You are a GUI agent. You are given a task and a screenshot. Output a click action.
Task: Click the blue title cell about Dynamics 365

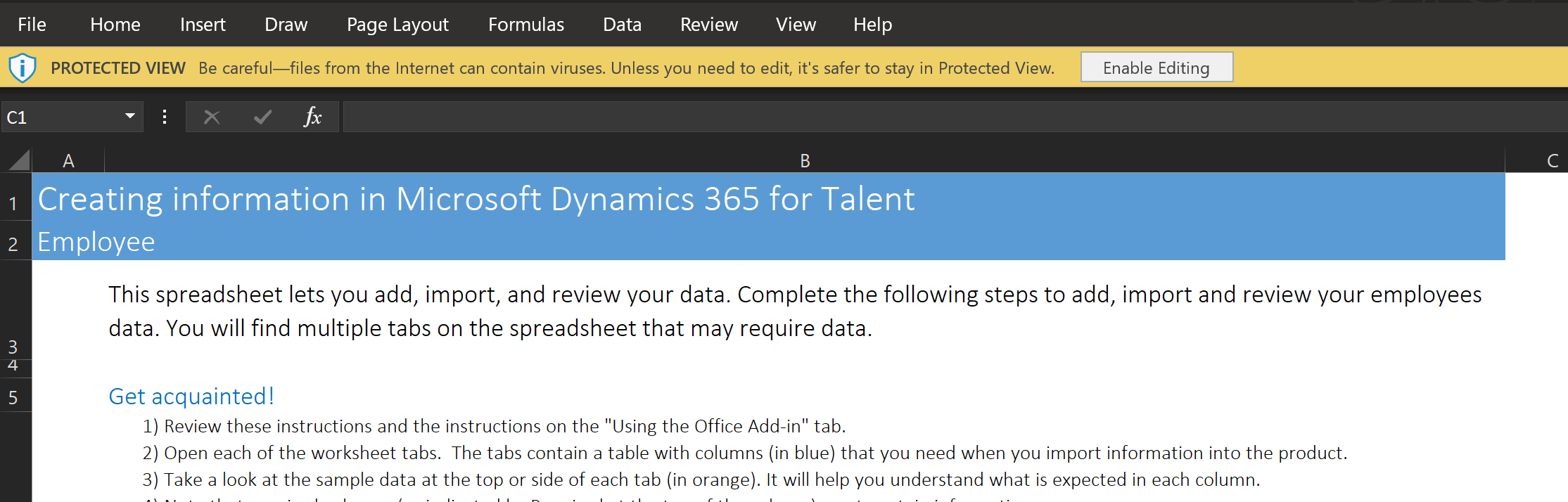[767, 199]
